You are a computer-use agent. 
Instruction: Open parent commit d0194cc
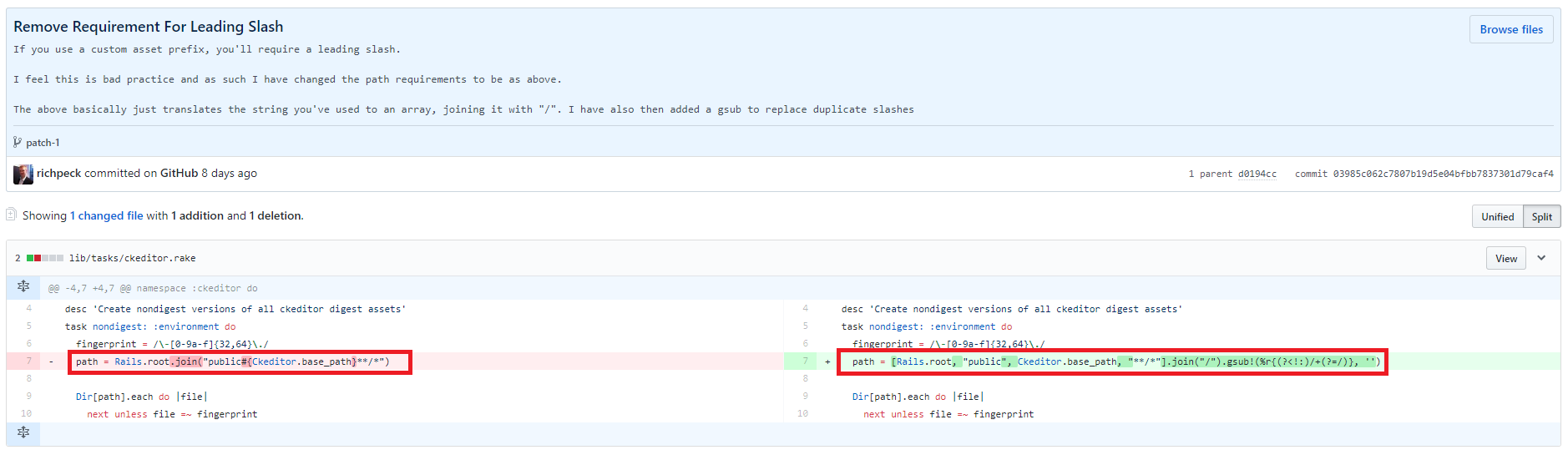tap(1257, 174)
